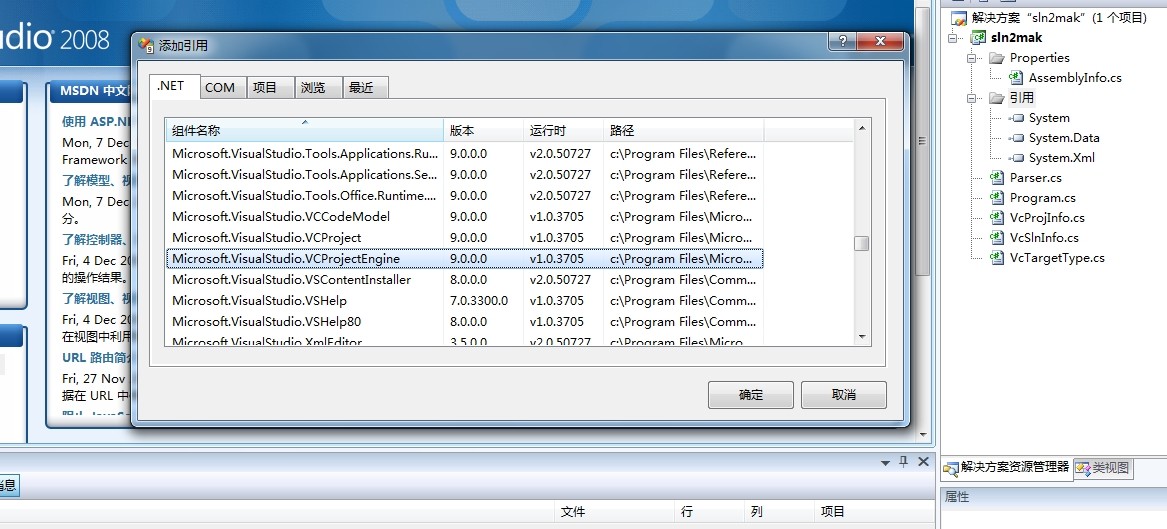
Task: Sort by the 行 column in bottom panel
Action: (709, 512)
